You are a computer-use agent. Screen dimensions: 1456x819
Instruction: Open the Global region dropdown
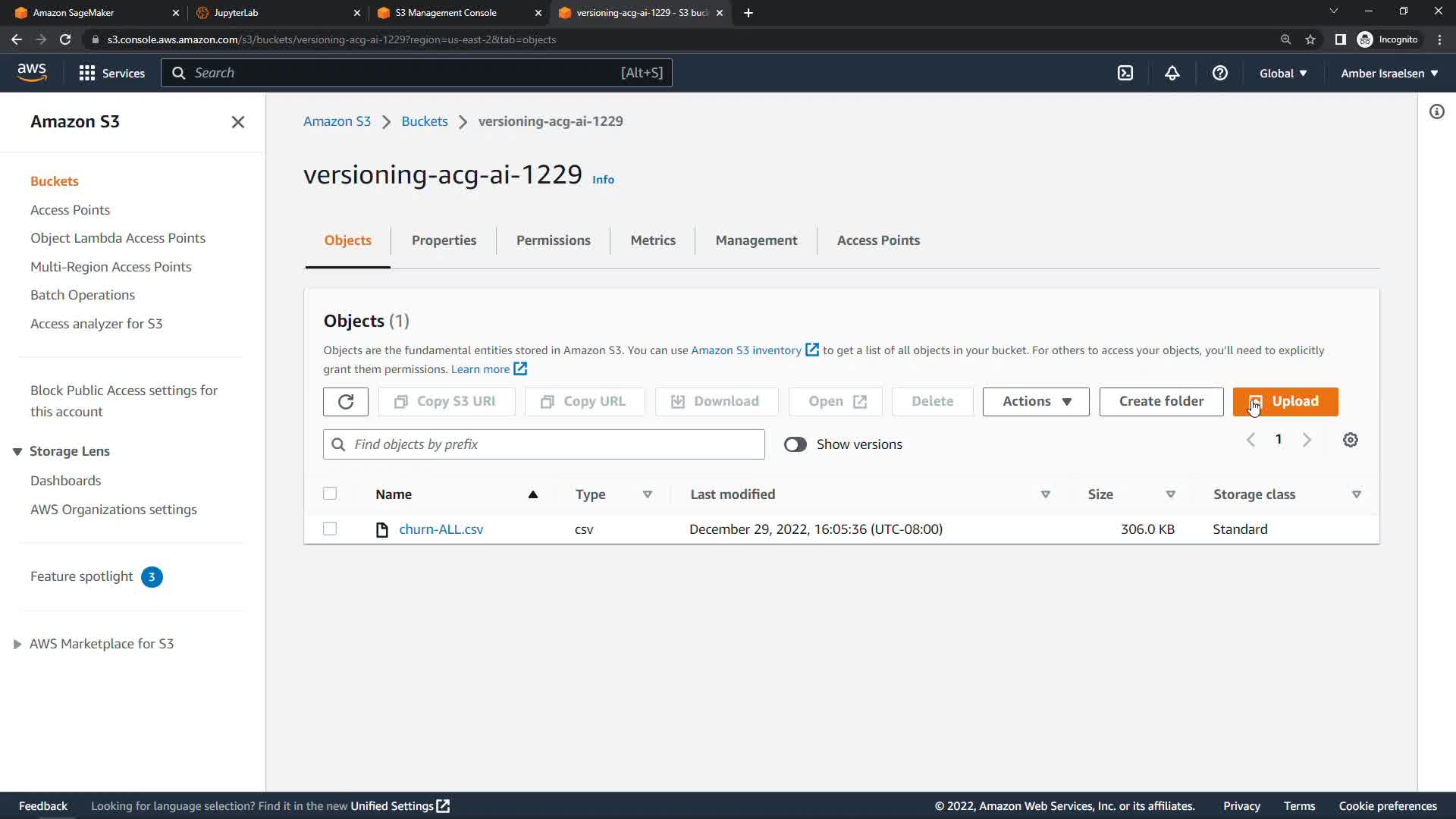pos(1283,74)
